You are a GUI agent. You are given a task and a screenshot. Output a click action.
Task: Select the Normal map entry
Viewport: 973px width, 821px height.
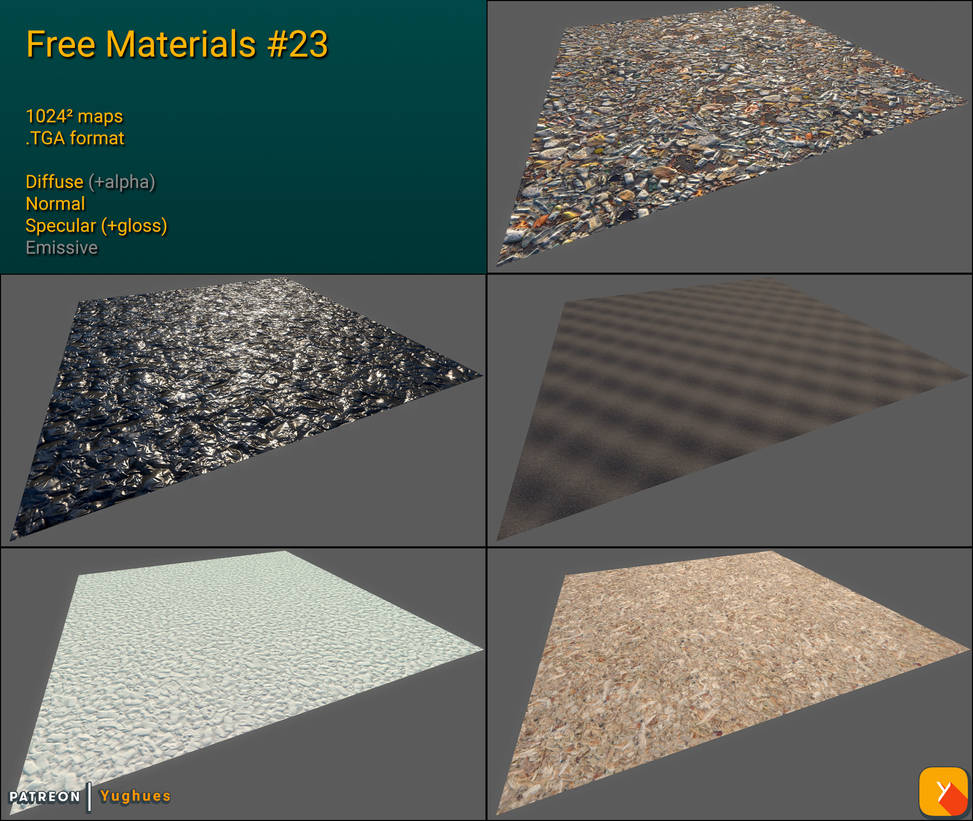pos(55,204)
